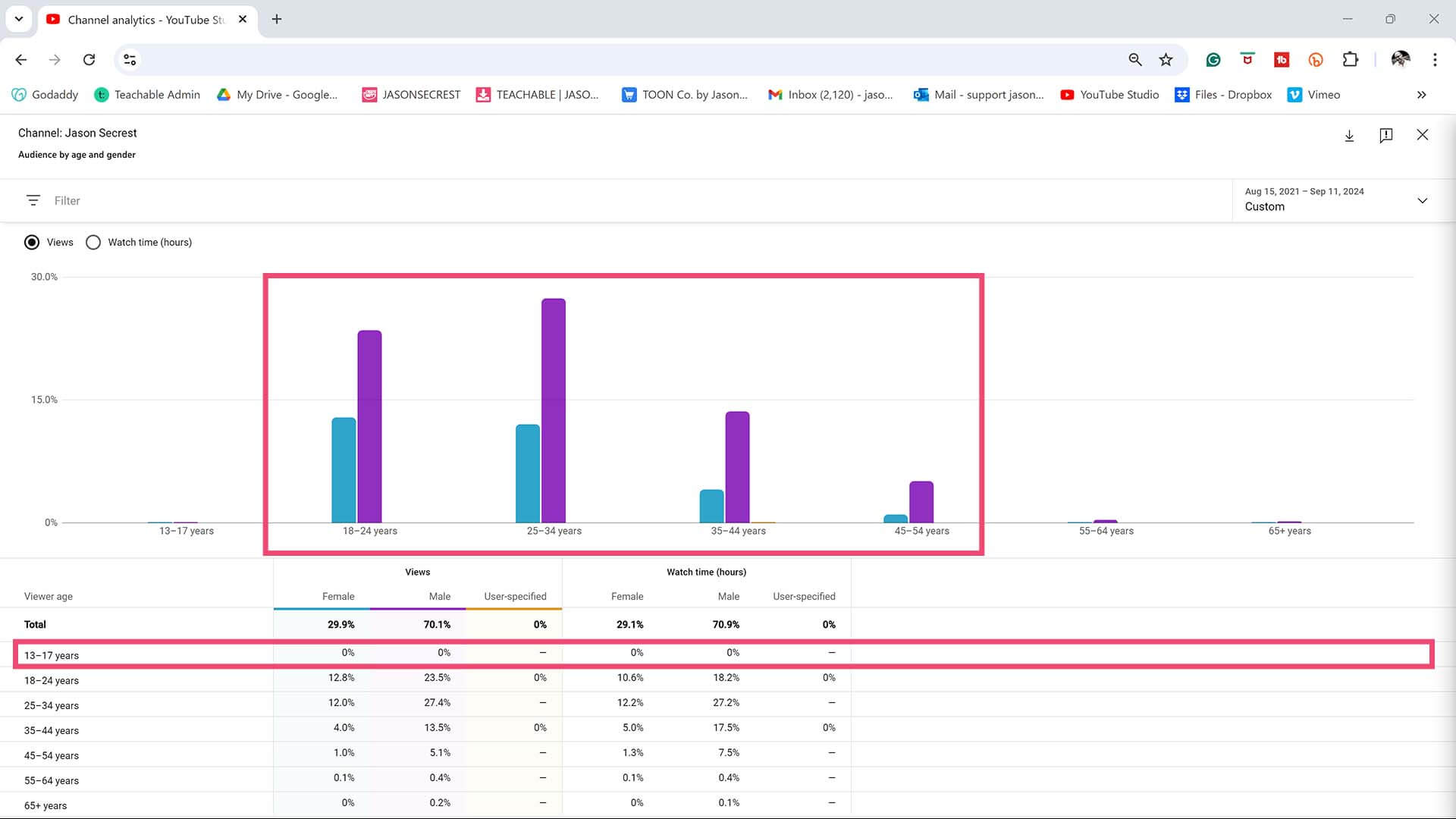The height and width of the screenshot is (819, 1456).
Task: Open the Grammarly extension icon
Action: pos(1213,60)
